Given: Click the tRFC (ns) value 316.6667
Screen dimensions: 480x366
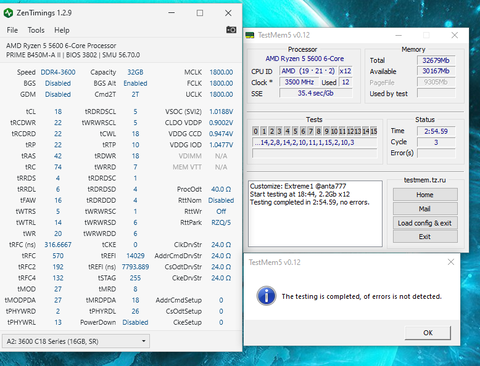Looking at the screenshot, I should 58,244.
